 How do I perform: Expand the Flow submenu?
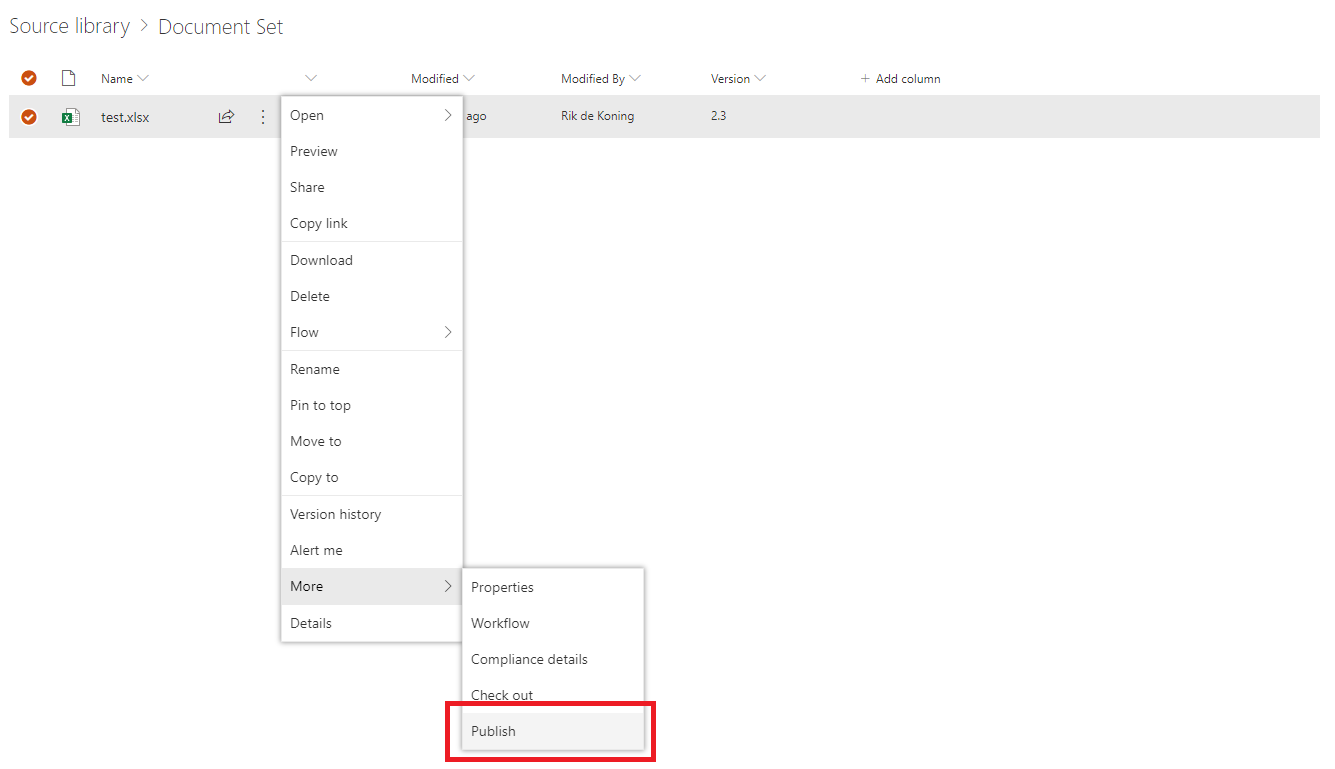click(x=448, y=332)
